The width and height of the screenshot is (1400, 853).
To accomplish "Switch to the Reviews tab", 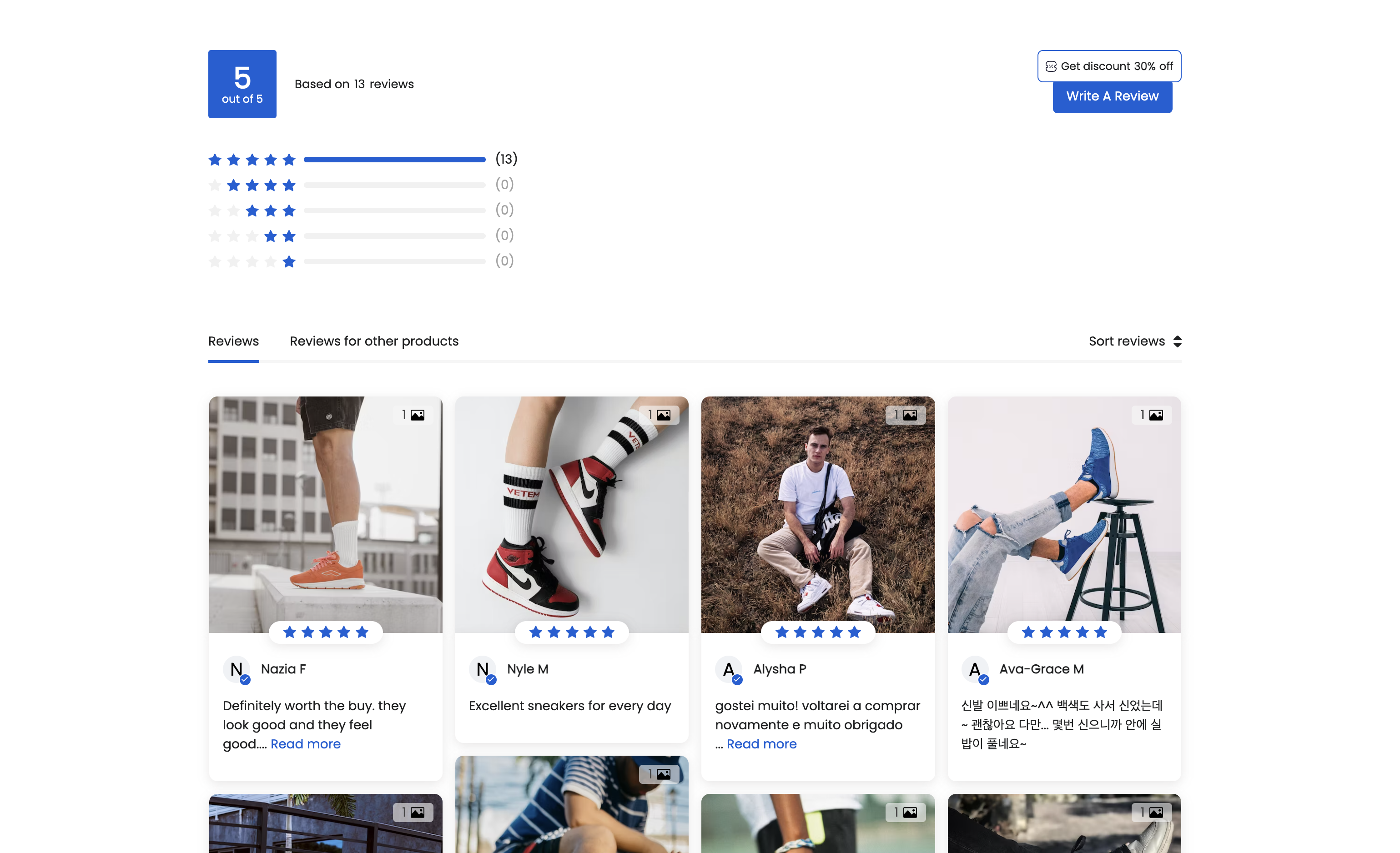I will (233, 341).
